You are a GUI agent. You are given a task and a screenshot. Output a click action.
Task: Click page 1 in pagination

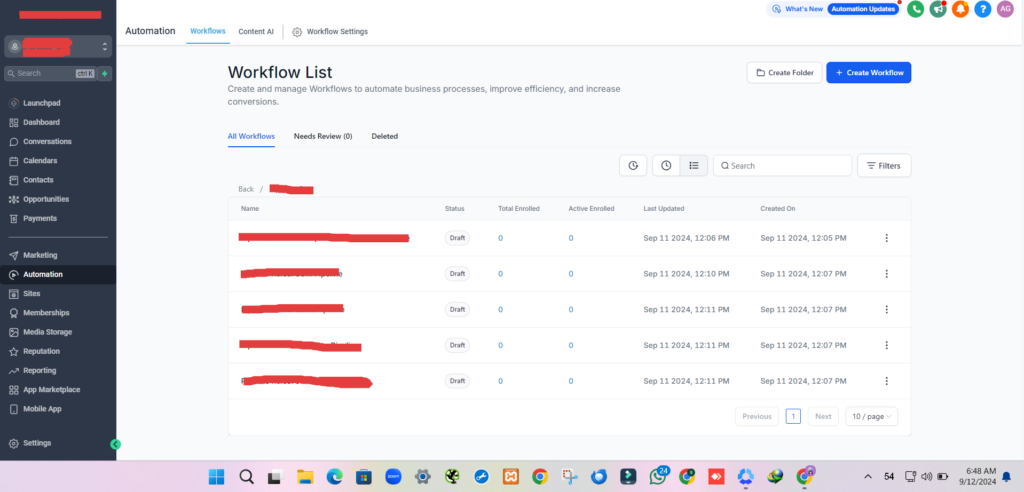[x=793, y=416]
